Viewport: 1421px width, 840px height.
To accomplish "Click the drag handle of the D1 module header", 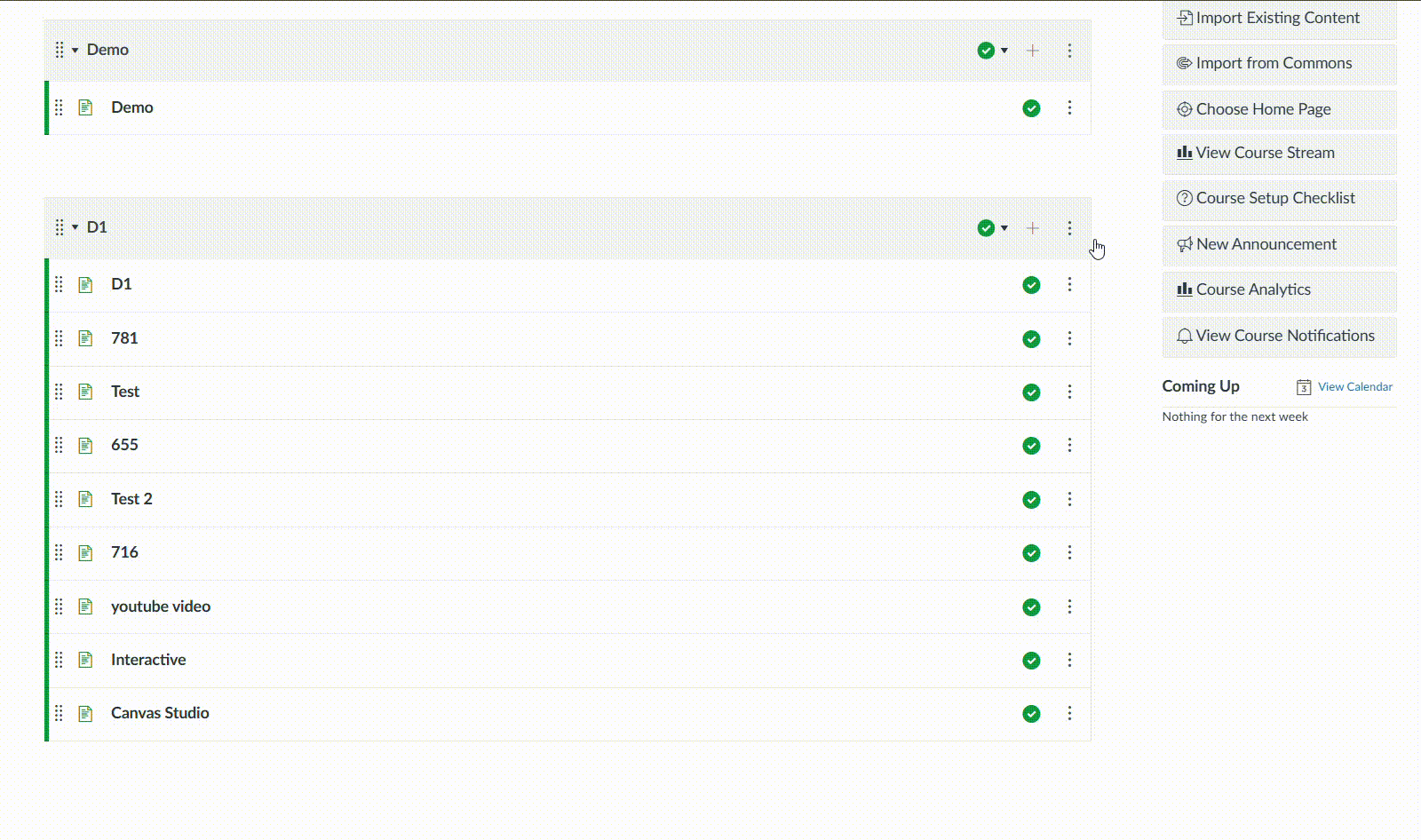I will (x=60, y=227).
